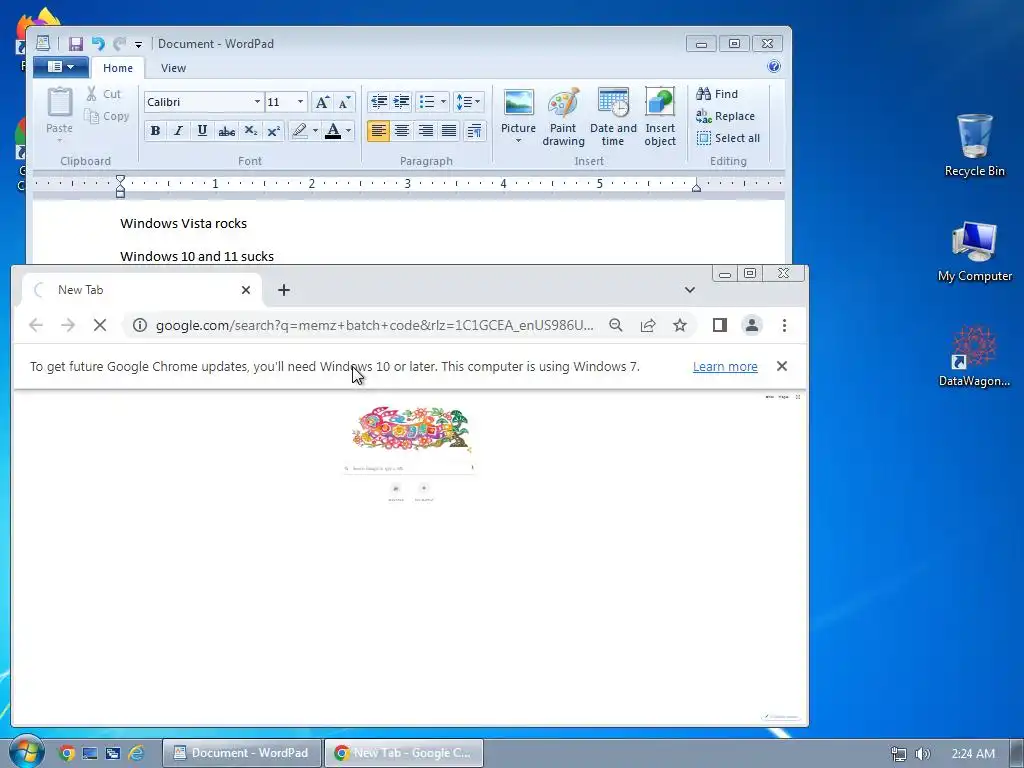The width and height of the screenshot is (1024, 768).
Task: Click the Save icon in WordPad title bar
Action: click(76, 44)
